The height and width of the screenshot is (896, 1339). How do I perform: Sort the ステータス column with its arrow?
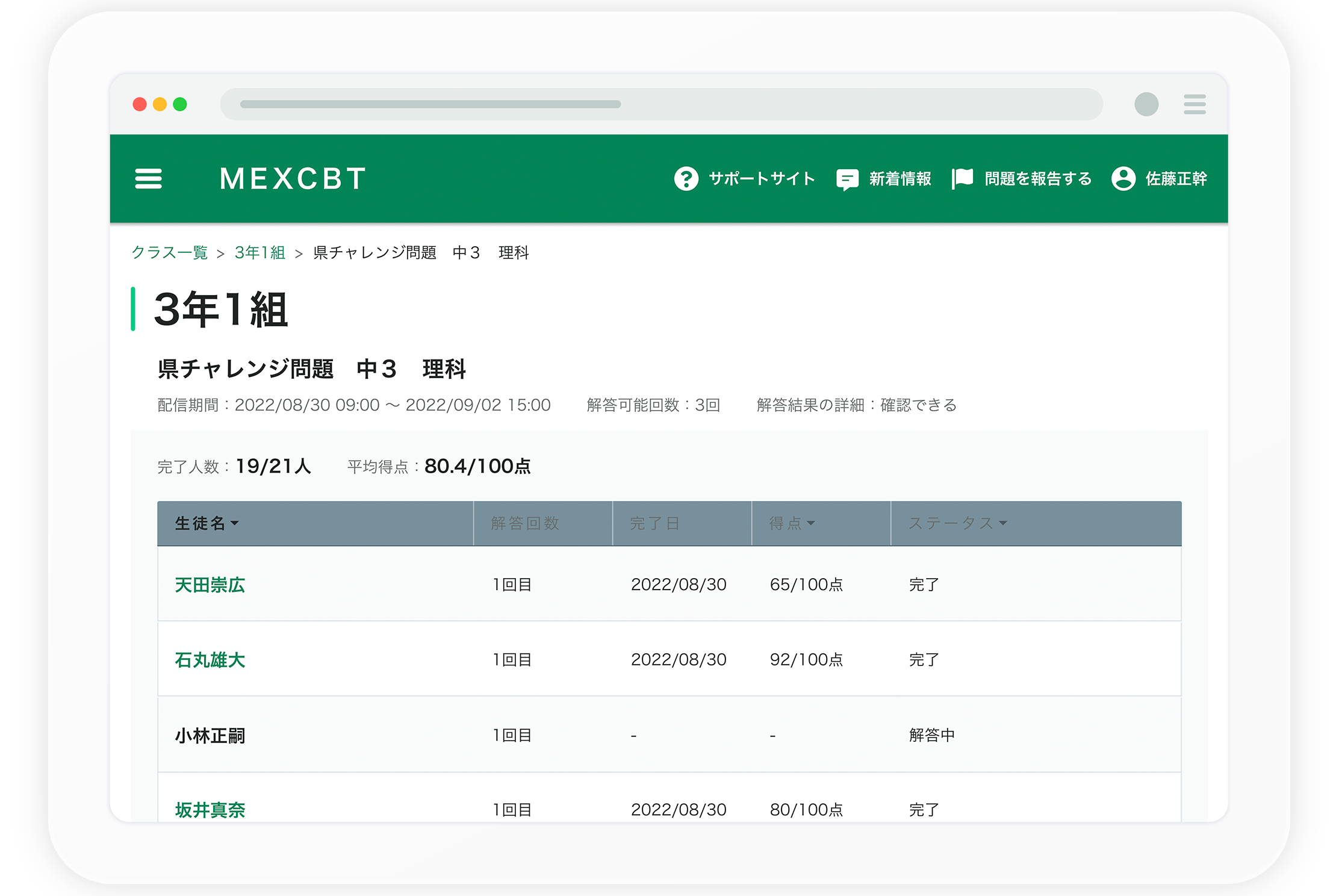pos(1003,523)
